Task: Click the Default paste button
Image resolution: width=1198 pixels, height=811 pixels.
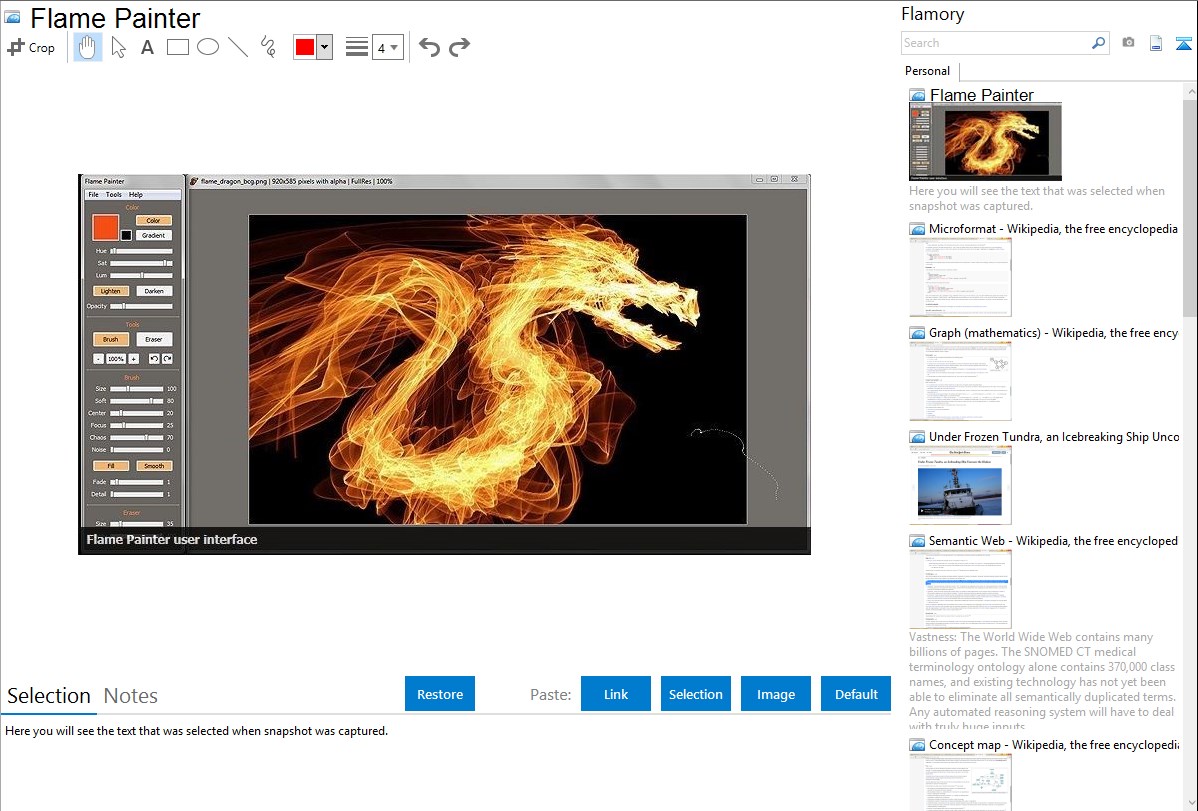Action: pyautogui.click(x=856, y=694)
